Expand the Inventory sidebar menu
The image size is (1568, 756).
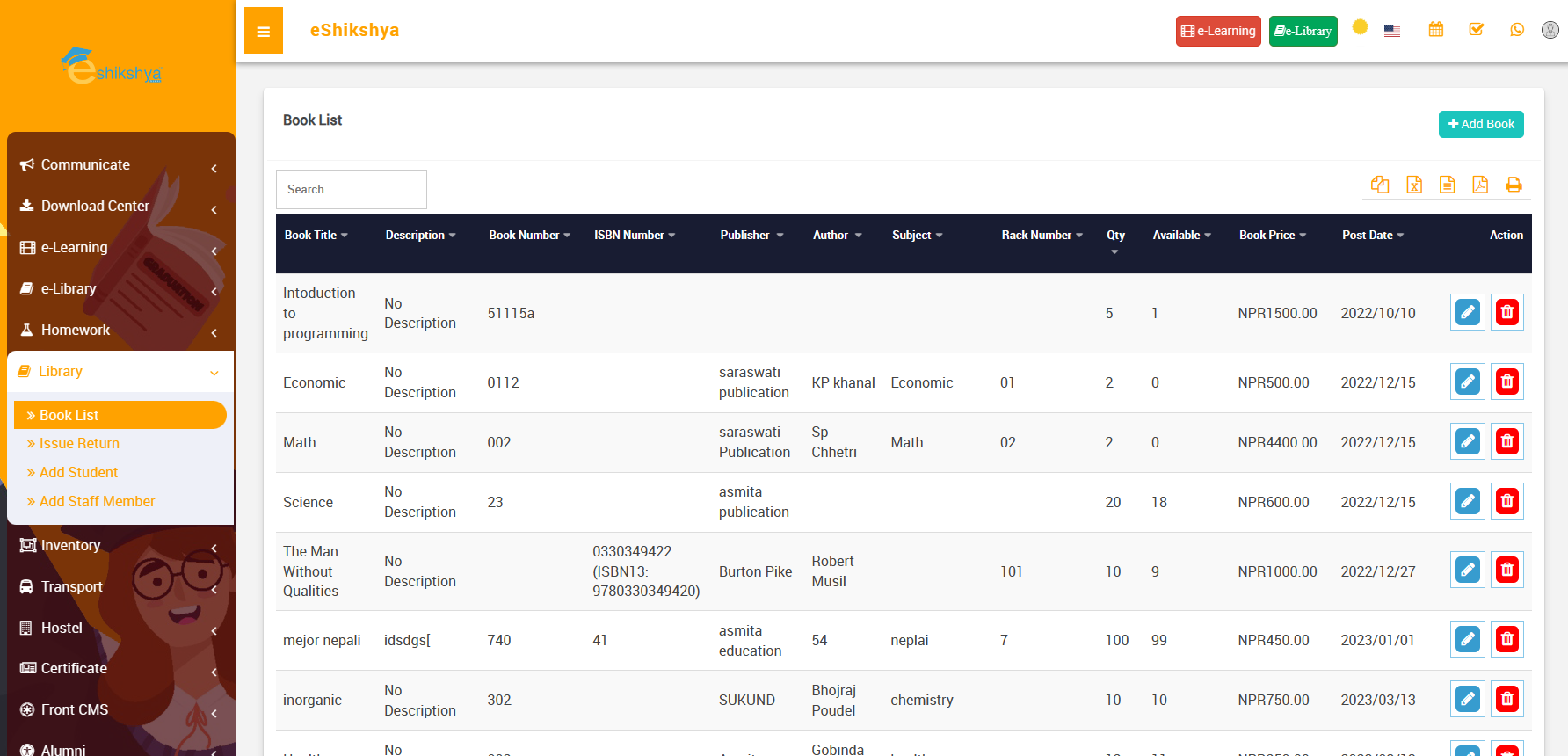[119, 546]
